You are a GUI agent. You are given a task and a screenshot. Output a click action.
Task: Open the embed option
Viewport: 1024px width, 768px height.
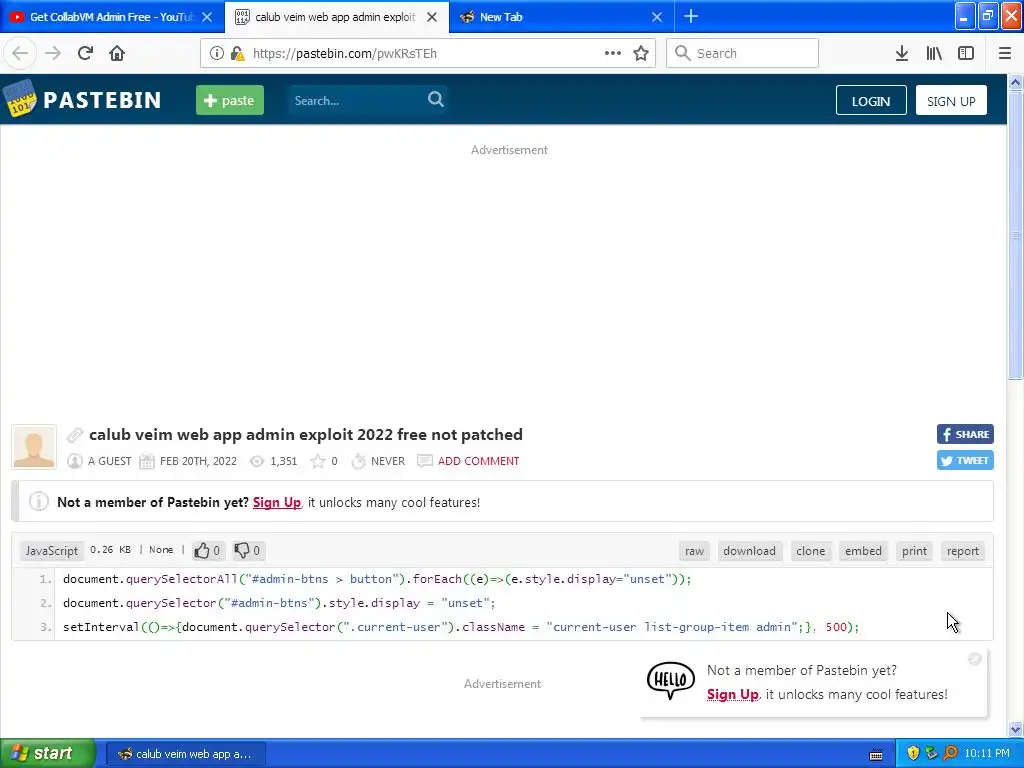(x=863, y=551)
